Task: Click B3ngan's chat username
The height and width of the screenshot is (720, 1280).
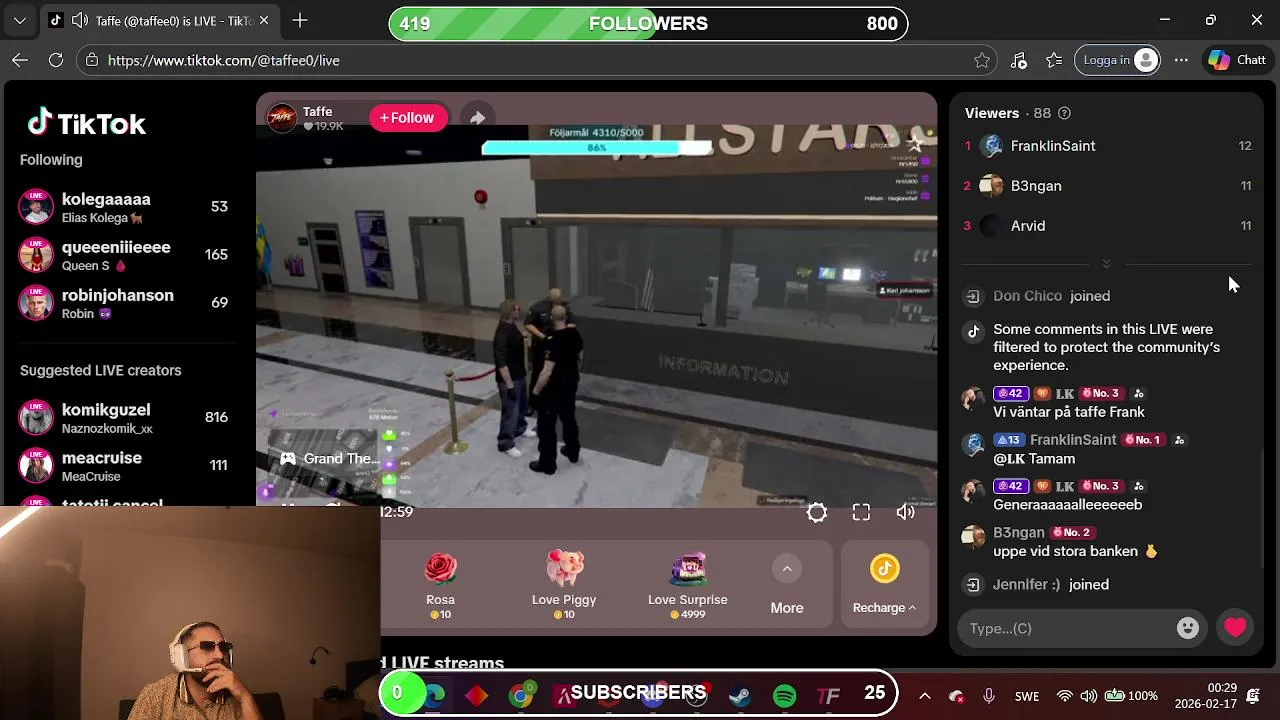Action: (1019, 533)
